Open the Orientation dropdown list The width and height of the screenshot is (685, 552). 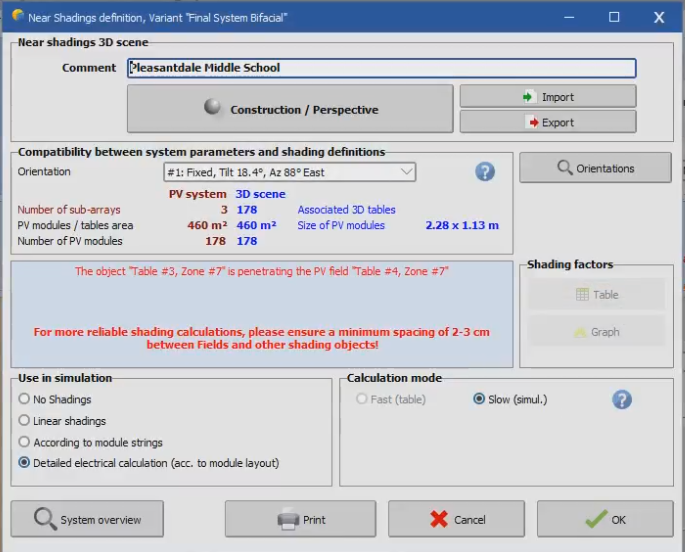[290, 172]
